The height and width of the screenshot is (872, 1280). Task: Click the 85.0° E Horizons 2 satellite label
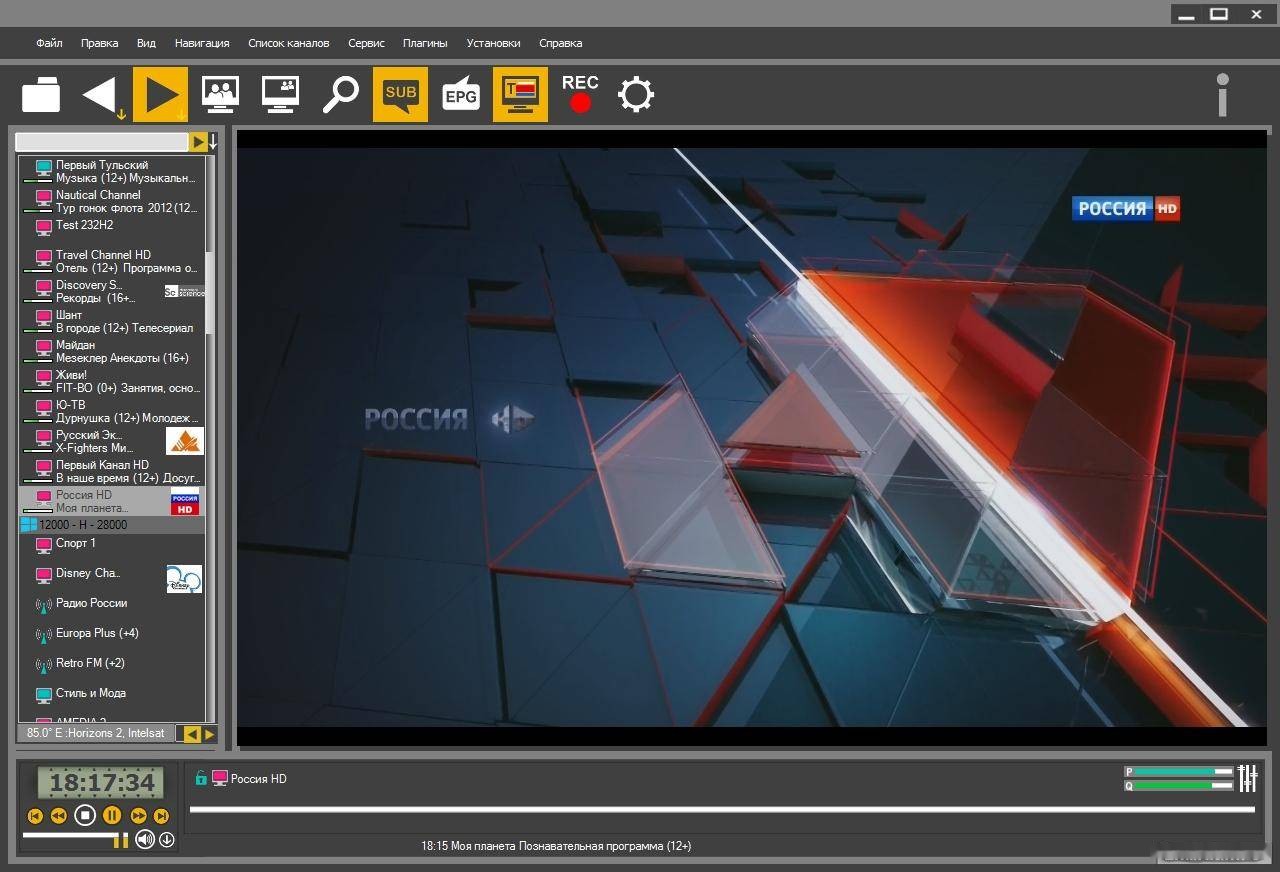[96, 733]
